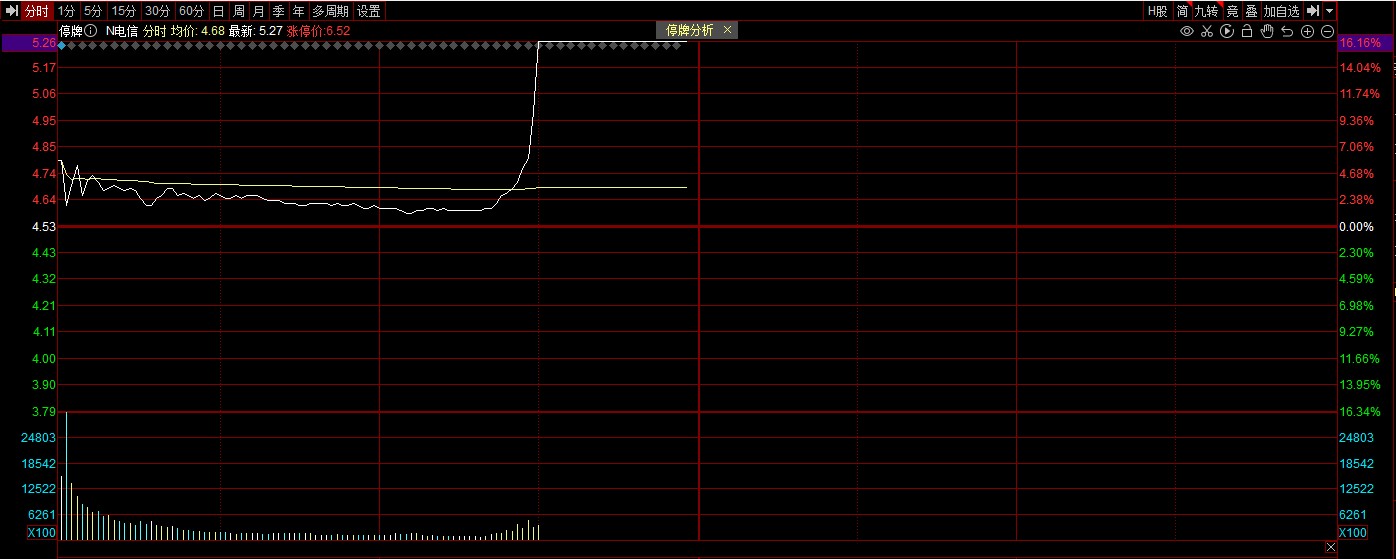Select the 年 yearly chart tab
This screenshot has height=559, width=1396.
tap(298, 11)
